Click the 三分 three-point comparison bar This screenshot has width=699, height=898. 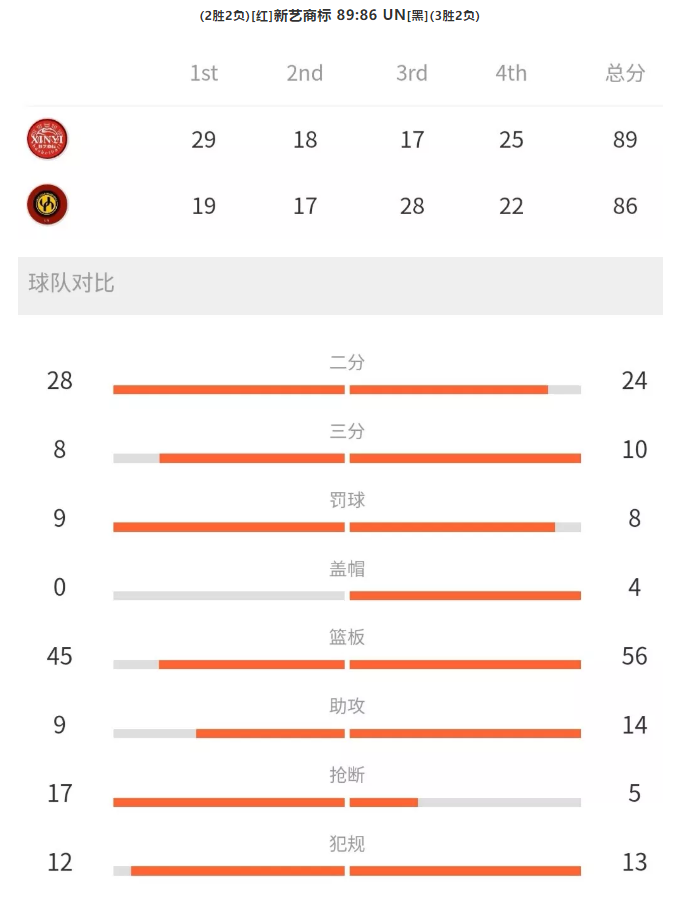coord(347,458)
